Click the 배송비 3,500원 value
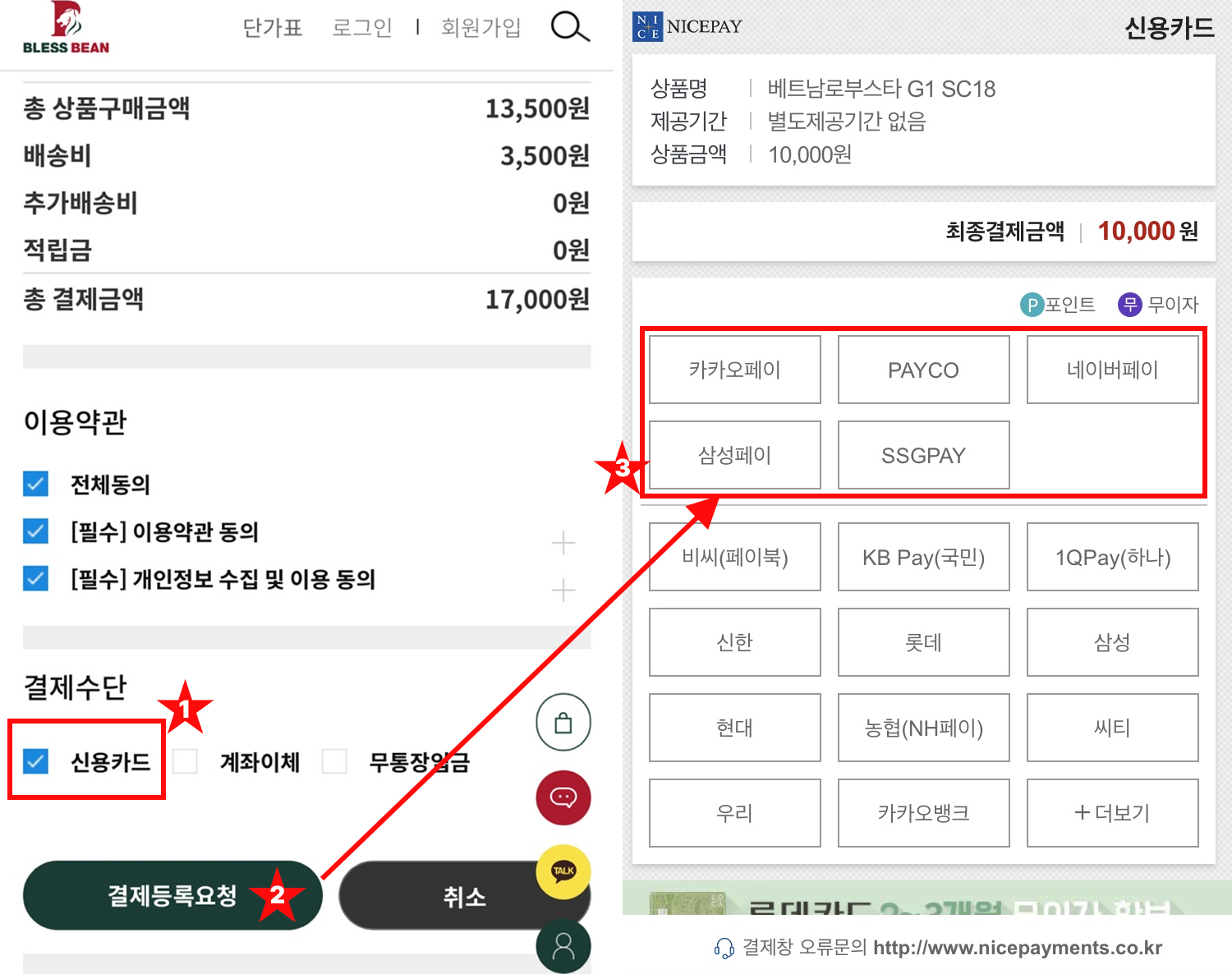The image size is (1232, 974). (x=545, y=155)
